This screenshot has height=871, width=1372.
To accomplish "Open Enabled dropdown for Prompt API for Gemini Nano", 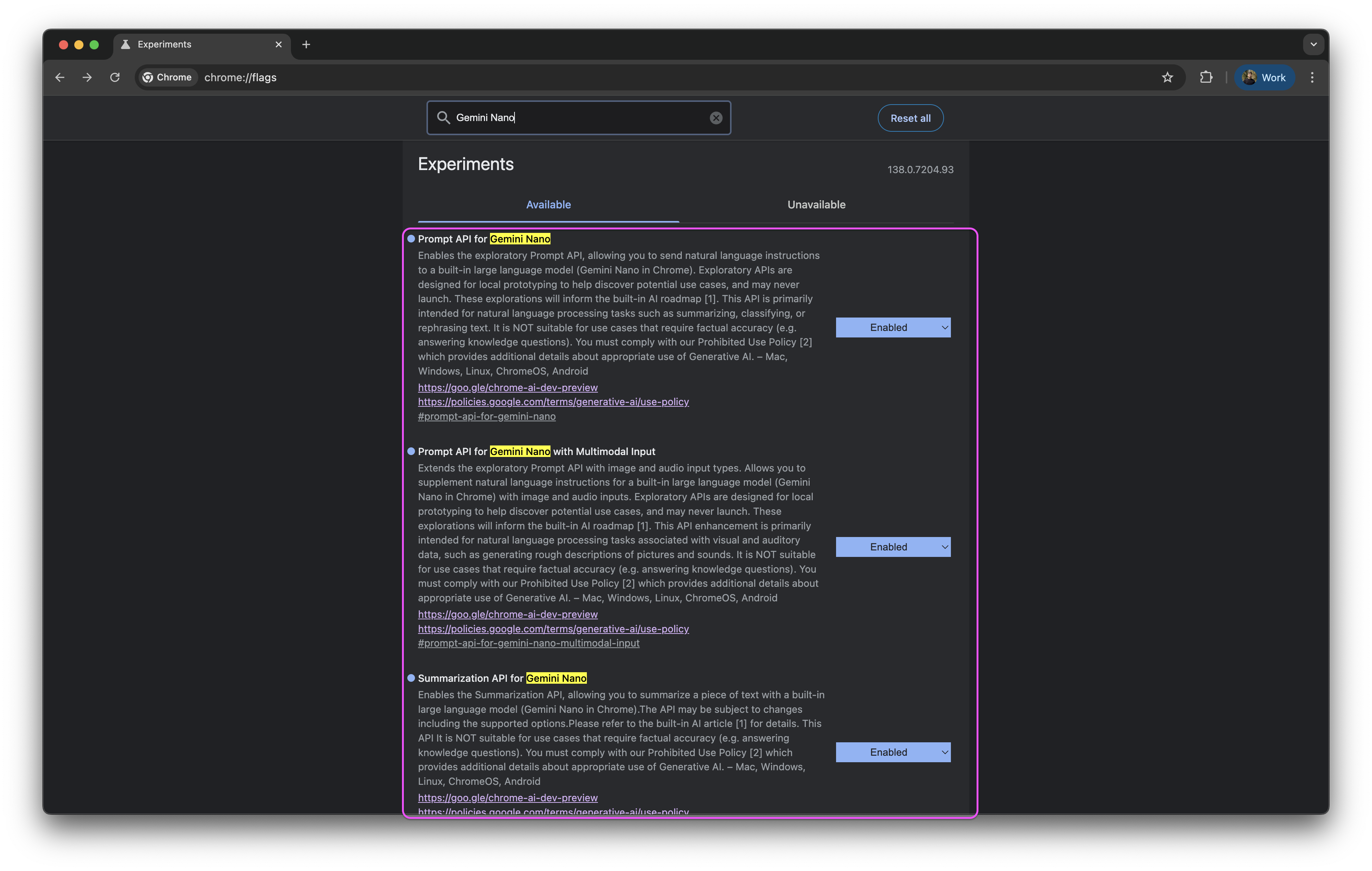I will click(x=893, y=327).
